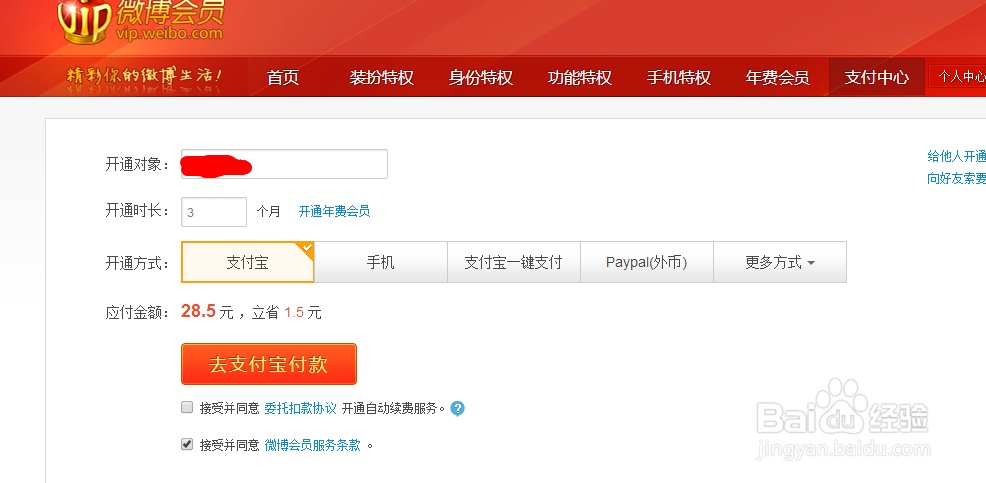Click the 开通对象 account input field
986x483 pixels.
(284, 164)
